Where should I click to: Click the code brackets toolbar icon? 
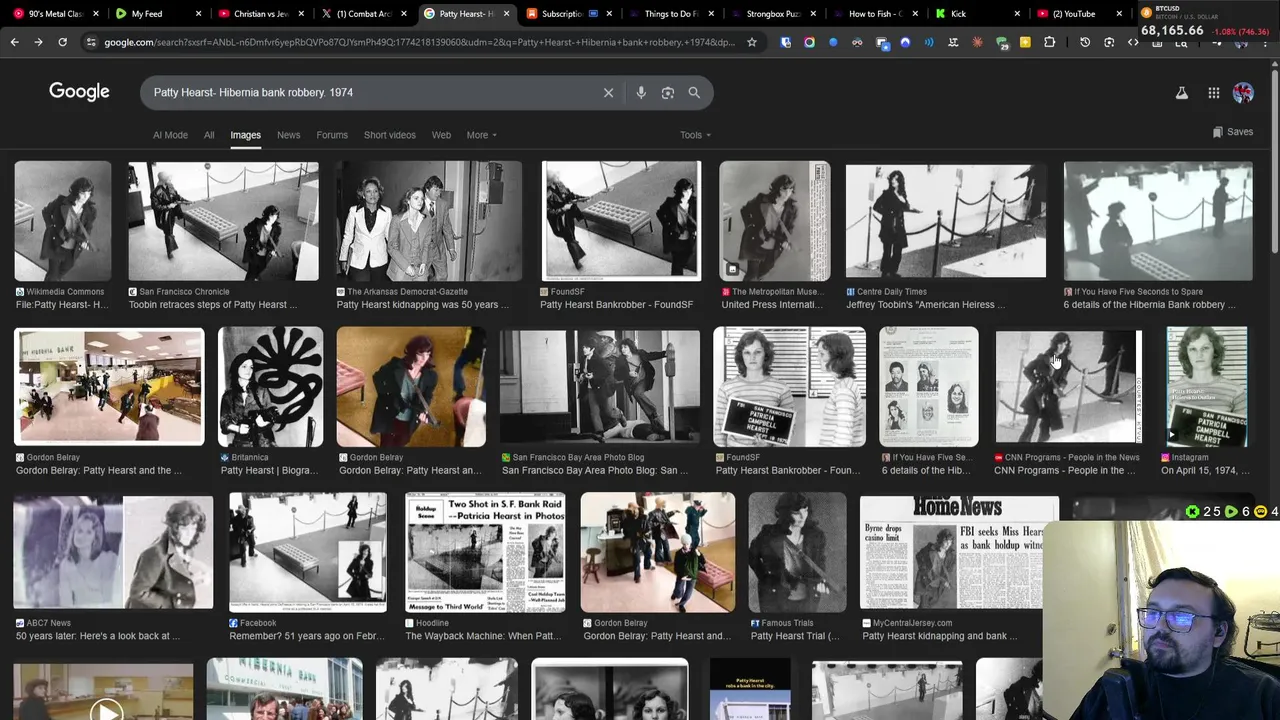click(1133, 42)
